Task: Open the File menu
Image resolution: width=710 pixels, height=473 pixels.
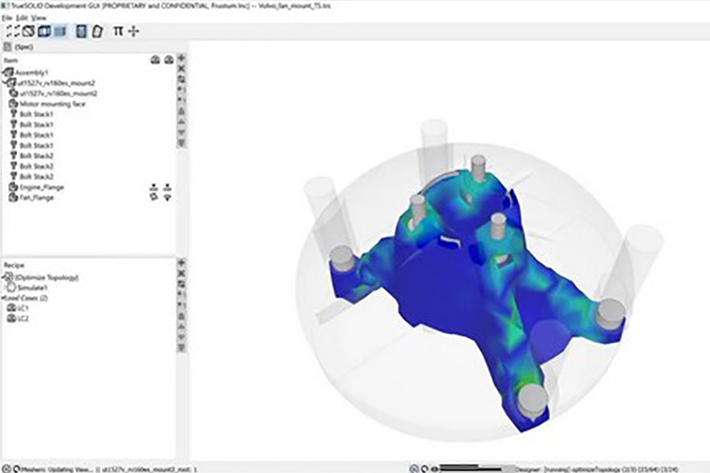Action: [x=7, y=18]
